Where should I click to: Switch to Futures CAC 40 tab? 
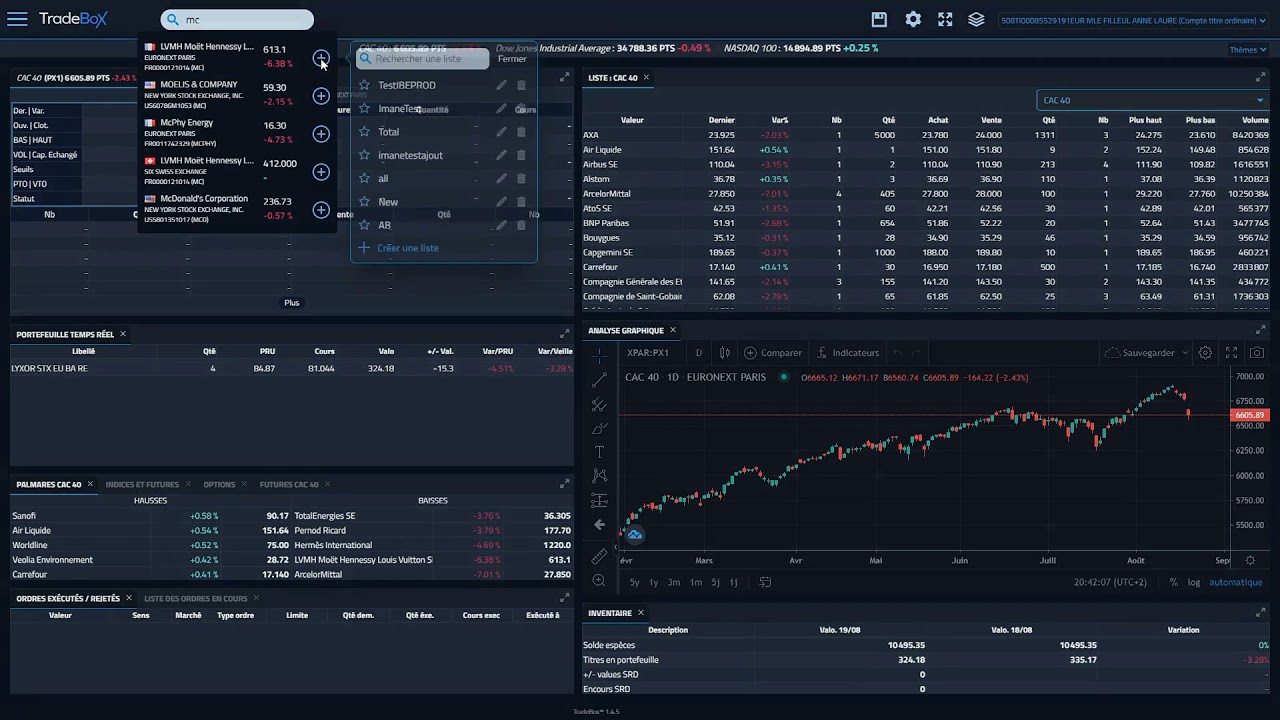pos(289,484)
